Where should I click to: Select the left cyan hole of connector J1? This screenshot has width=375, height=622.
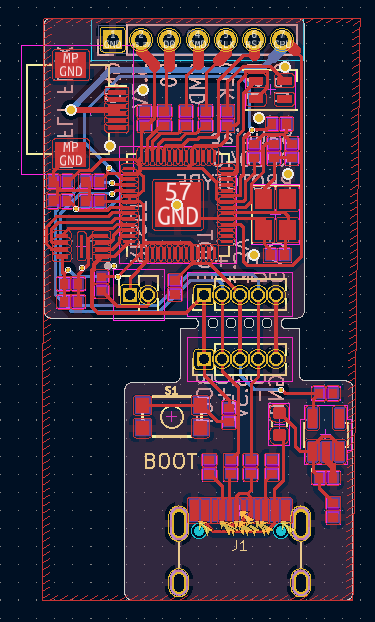coord(199,530)
